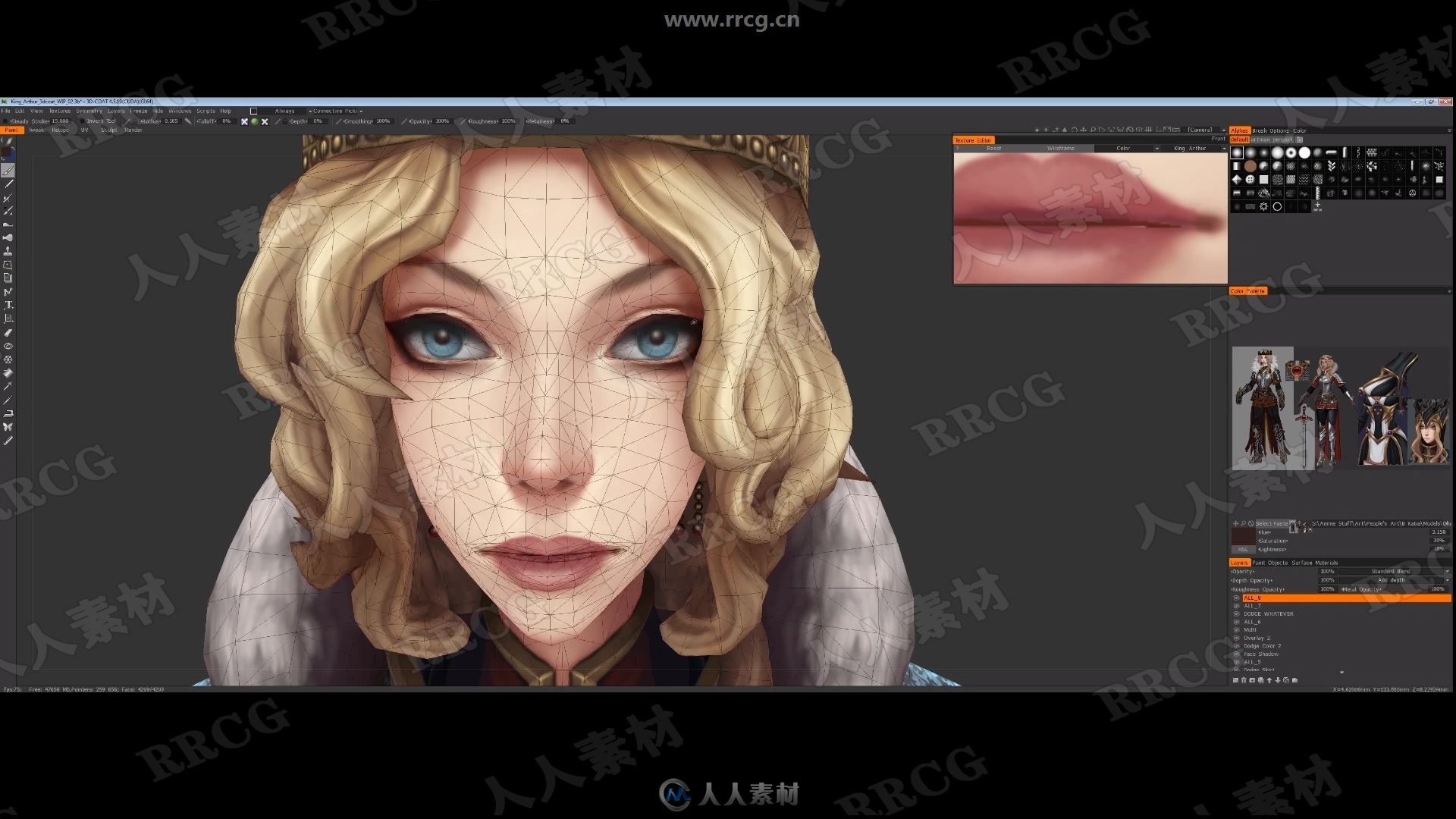1456x819 pixels.
Task: Select the brush tool in left toolbar
Action: pos(8,171)
